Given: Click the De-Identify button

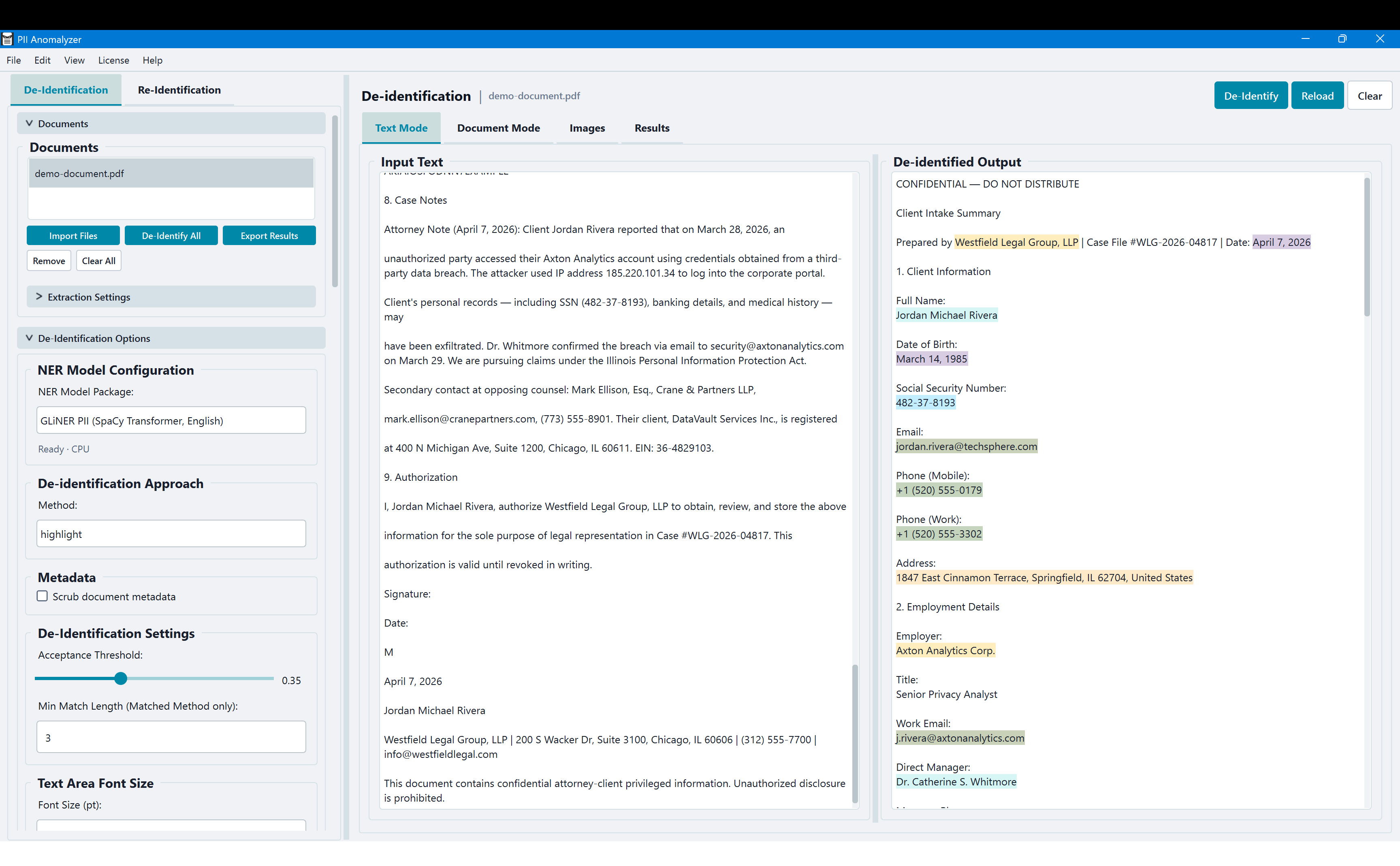Looking at the screenshot, I should coord(1250,95).
